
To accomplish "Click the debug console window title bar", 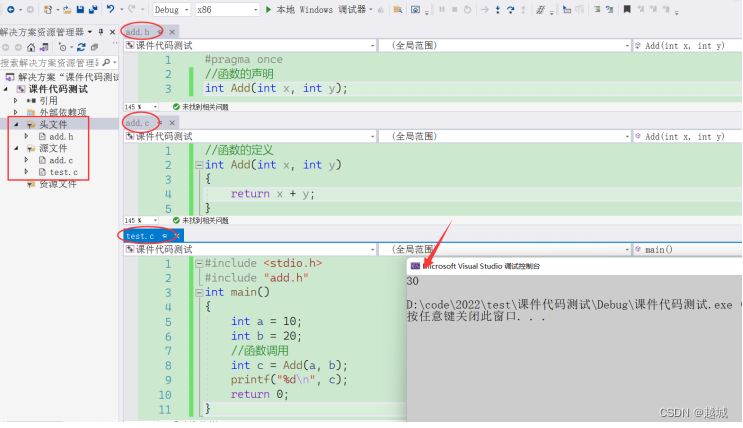I will (x=574, y=266).
